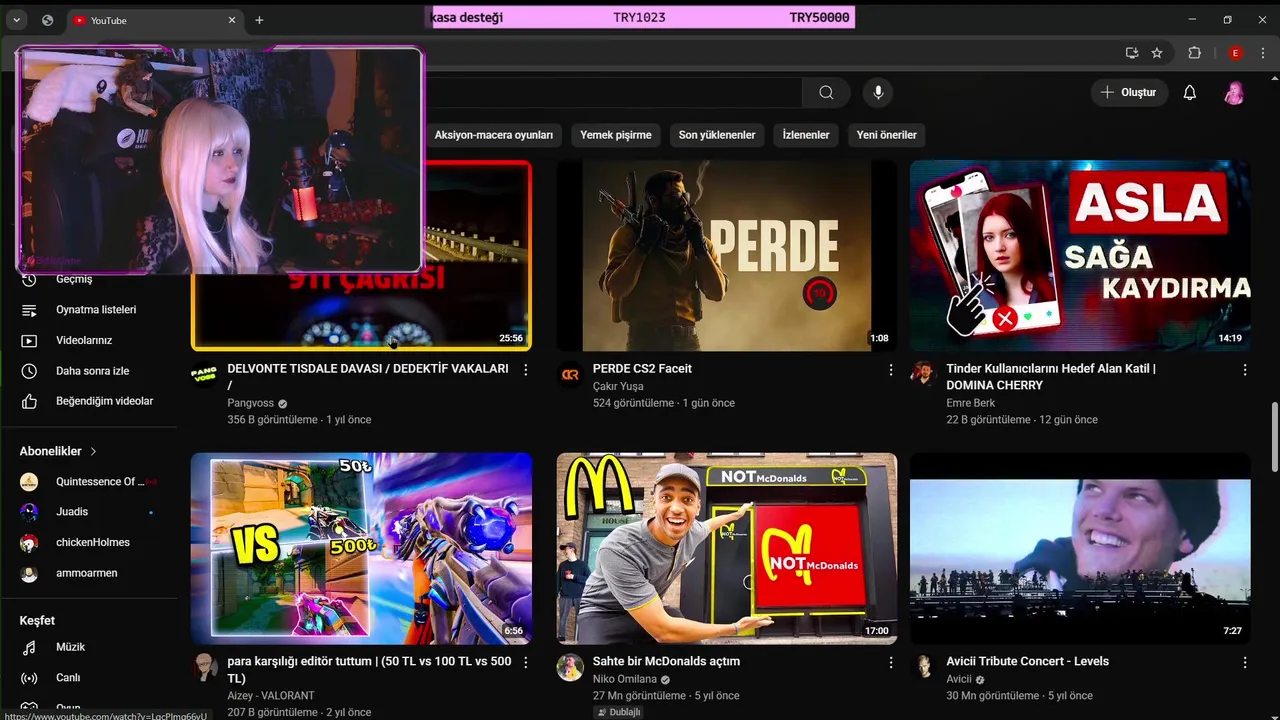Open options menu for DELVONTE TISDALE DAVASI video

click(x=526, y=370)
